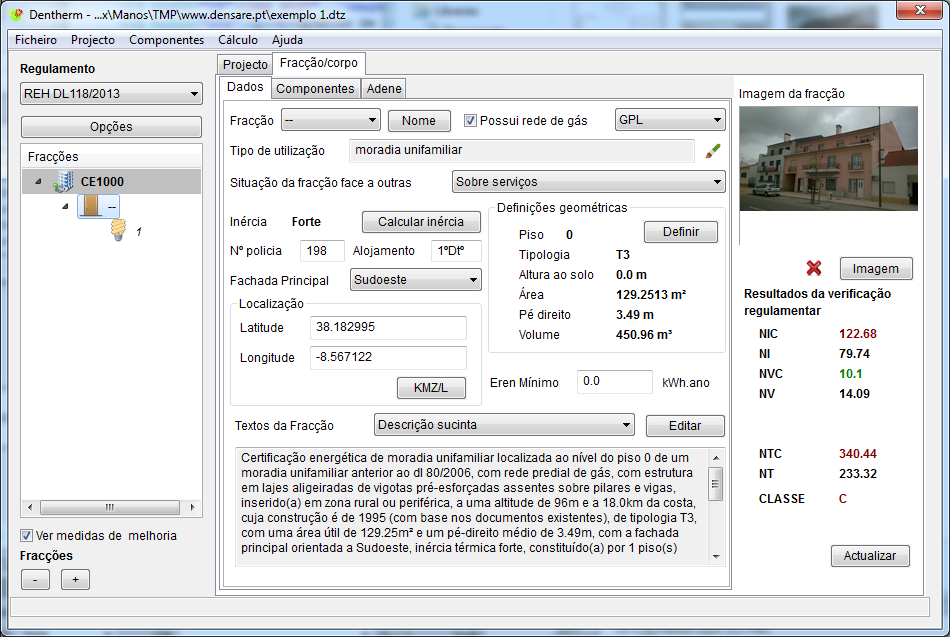Click the paintbrush icon beside Tipo de utilização
Viewport: 950px width, 637px height.
click(712, 151)
